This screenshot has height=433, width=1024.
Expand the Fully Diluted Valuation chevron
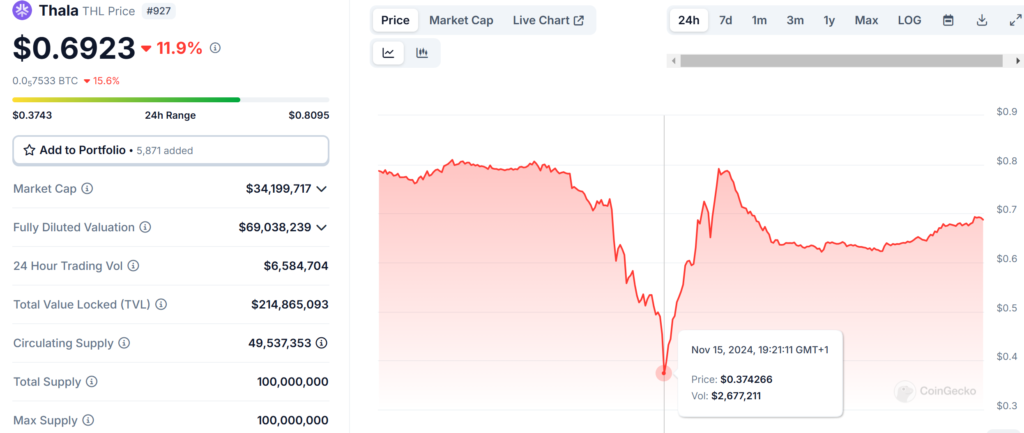(321, 227)
